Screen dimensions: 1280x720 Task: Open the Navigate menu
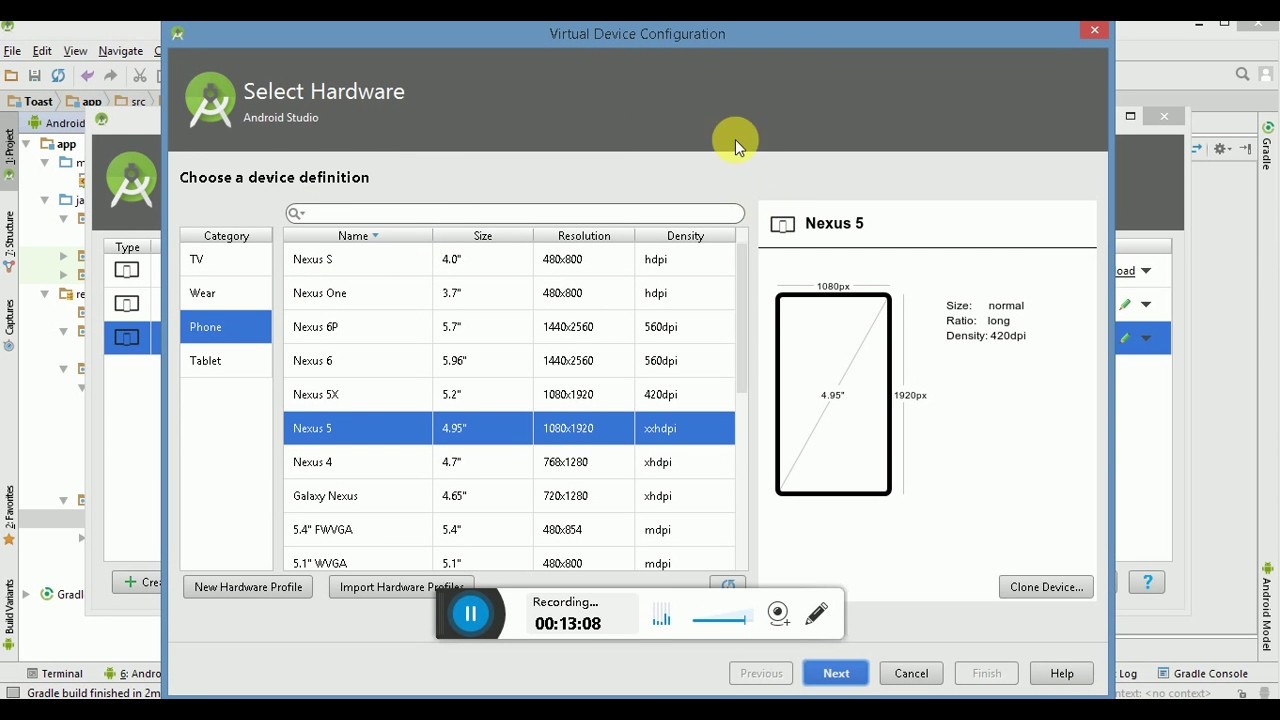coord(120,51)
